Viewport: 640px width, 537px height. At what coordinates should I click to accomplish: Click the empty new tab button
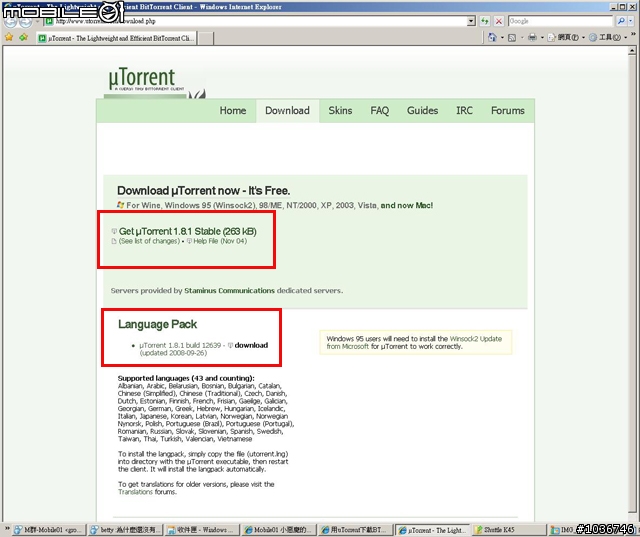[206, 38]
